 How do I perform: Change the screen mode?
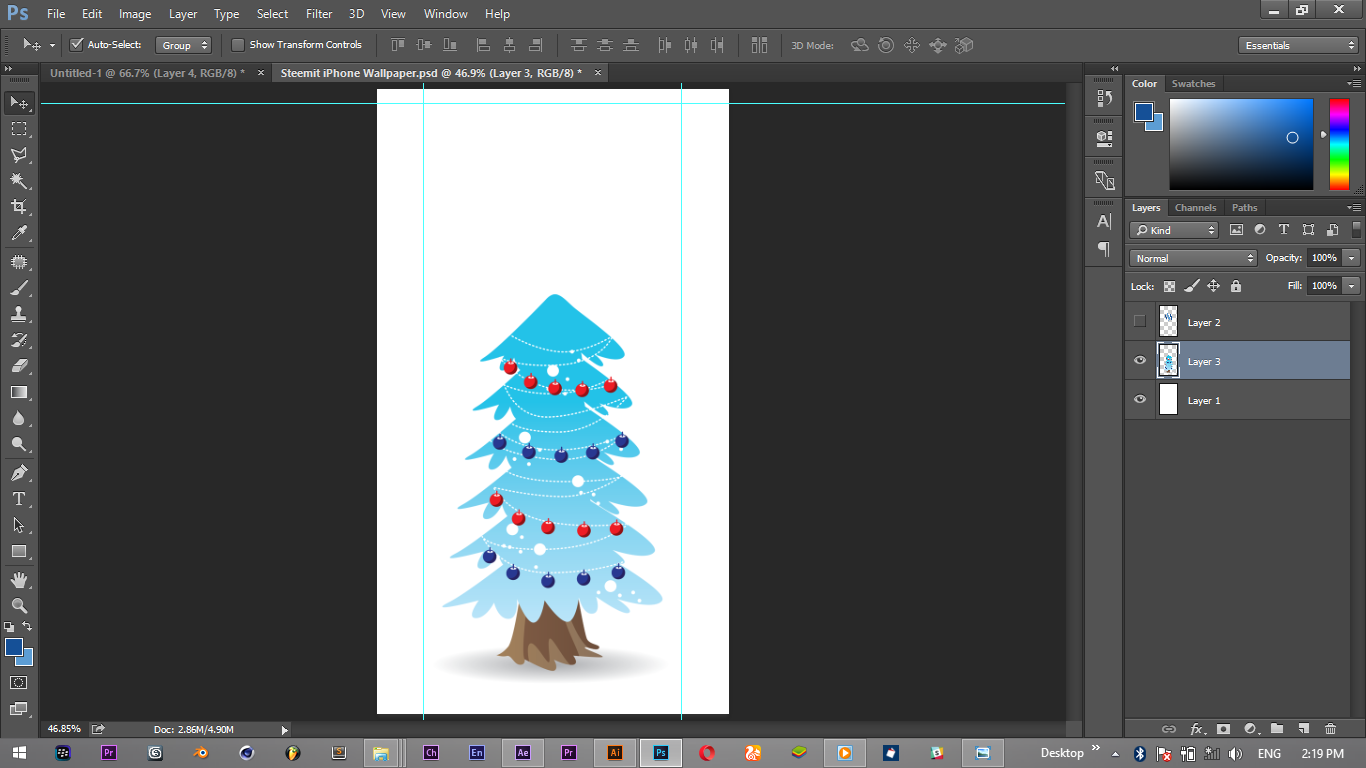point(19,709)
